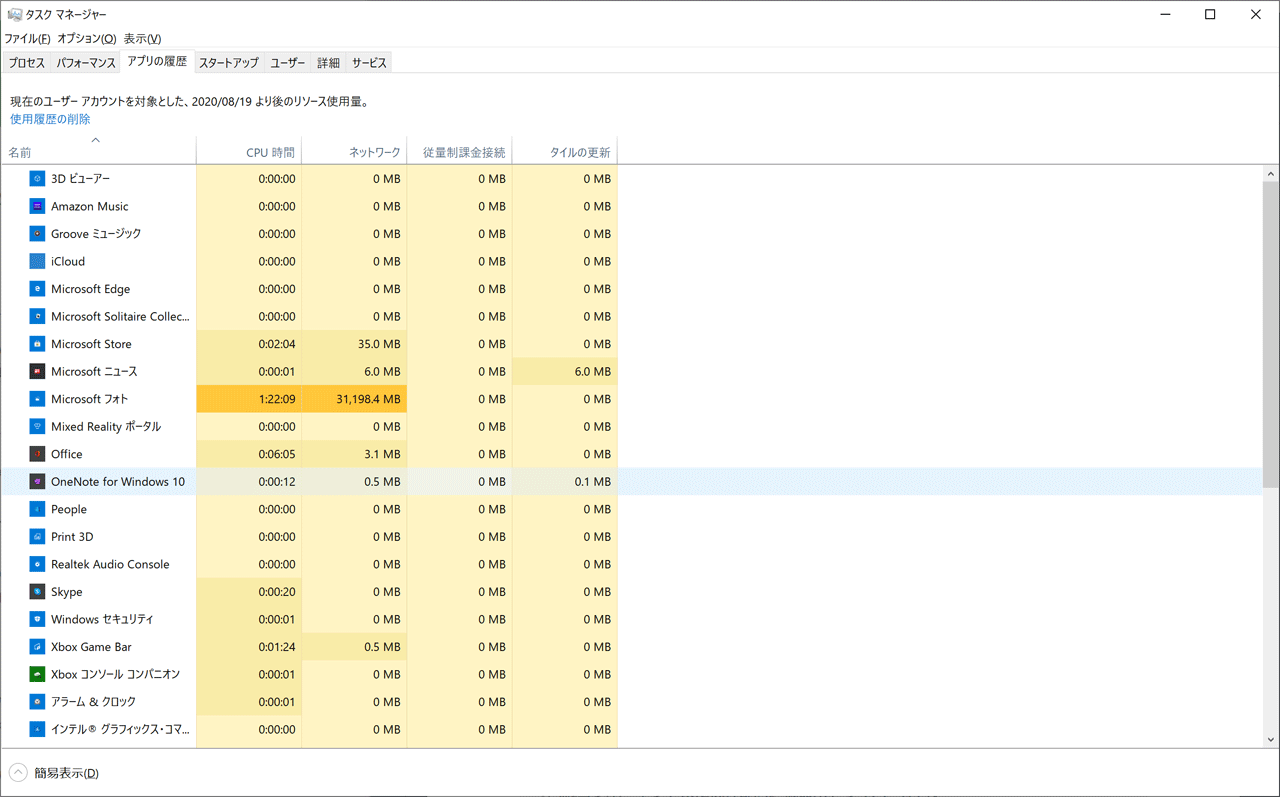Click the Windows セキュリティ shield icon
Screen dimensions: 1280x797
pyautogui.click(x=37, y=619)
